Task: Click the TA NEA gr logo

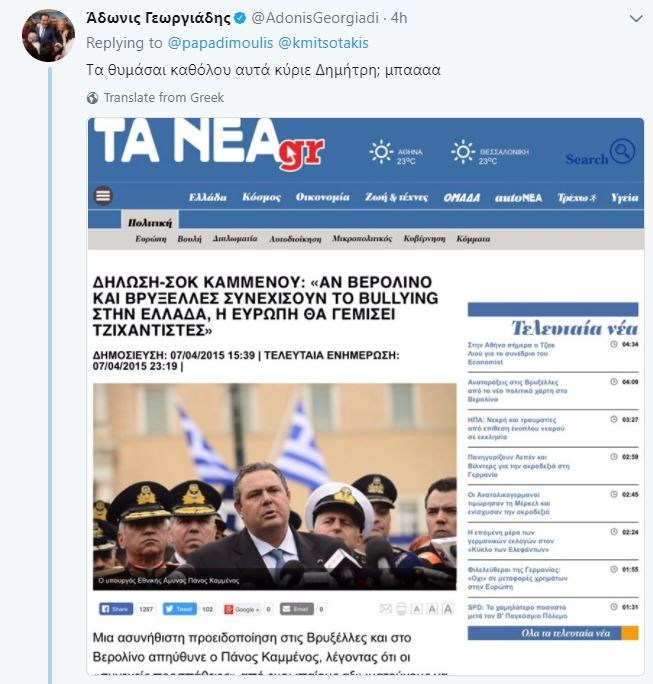Action: pos(209,144)
